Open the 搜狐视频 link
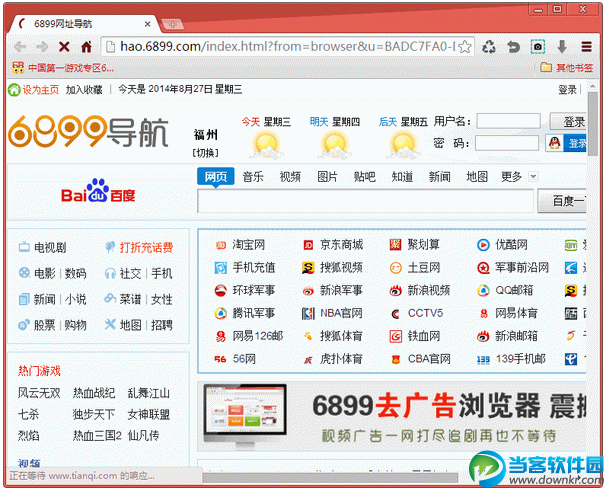This screenshot has width=605, height=494. coord(341,267)
